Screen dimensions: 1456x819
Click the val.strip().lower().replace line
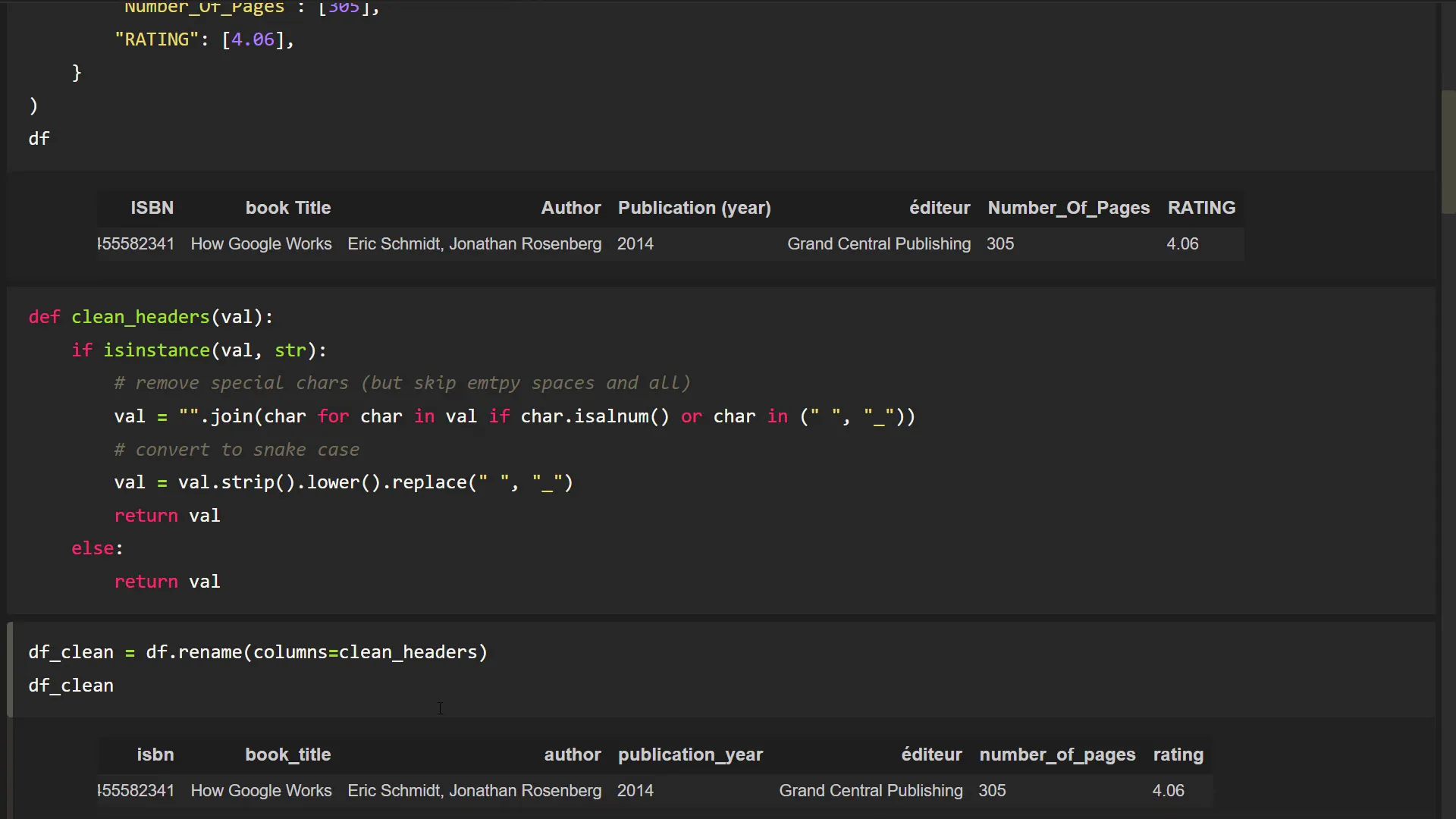click(343, 483)
